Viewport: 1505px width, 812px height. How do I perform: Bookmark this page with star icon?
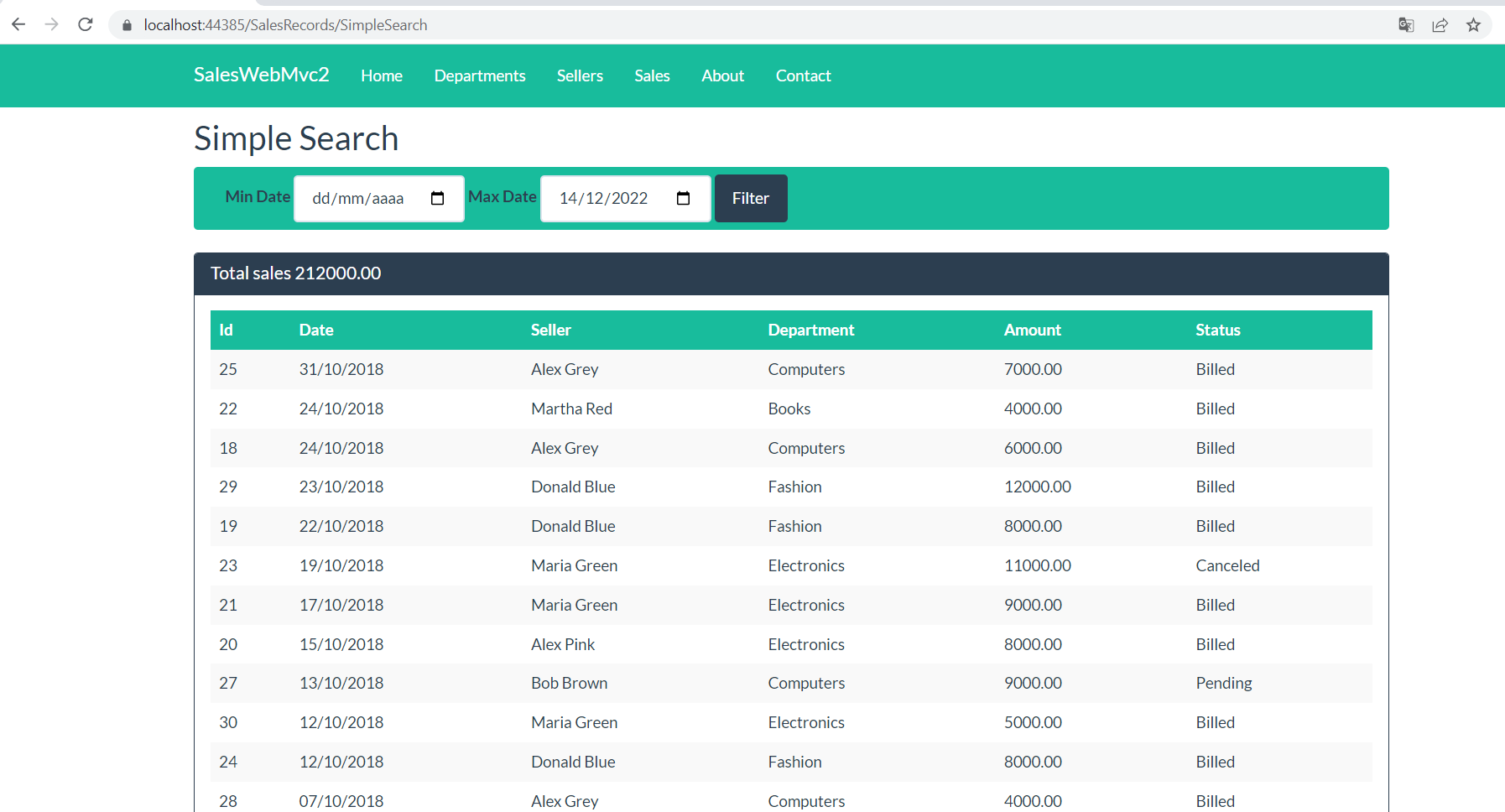pos(1474,25)
